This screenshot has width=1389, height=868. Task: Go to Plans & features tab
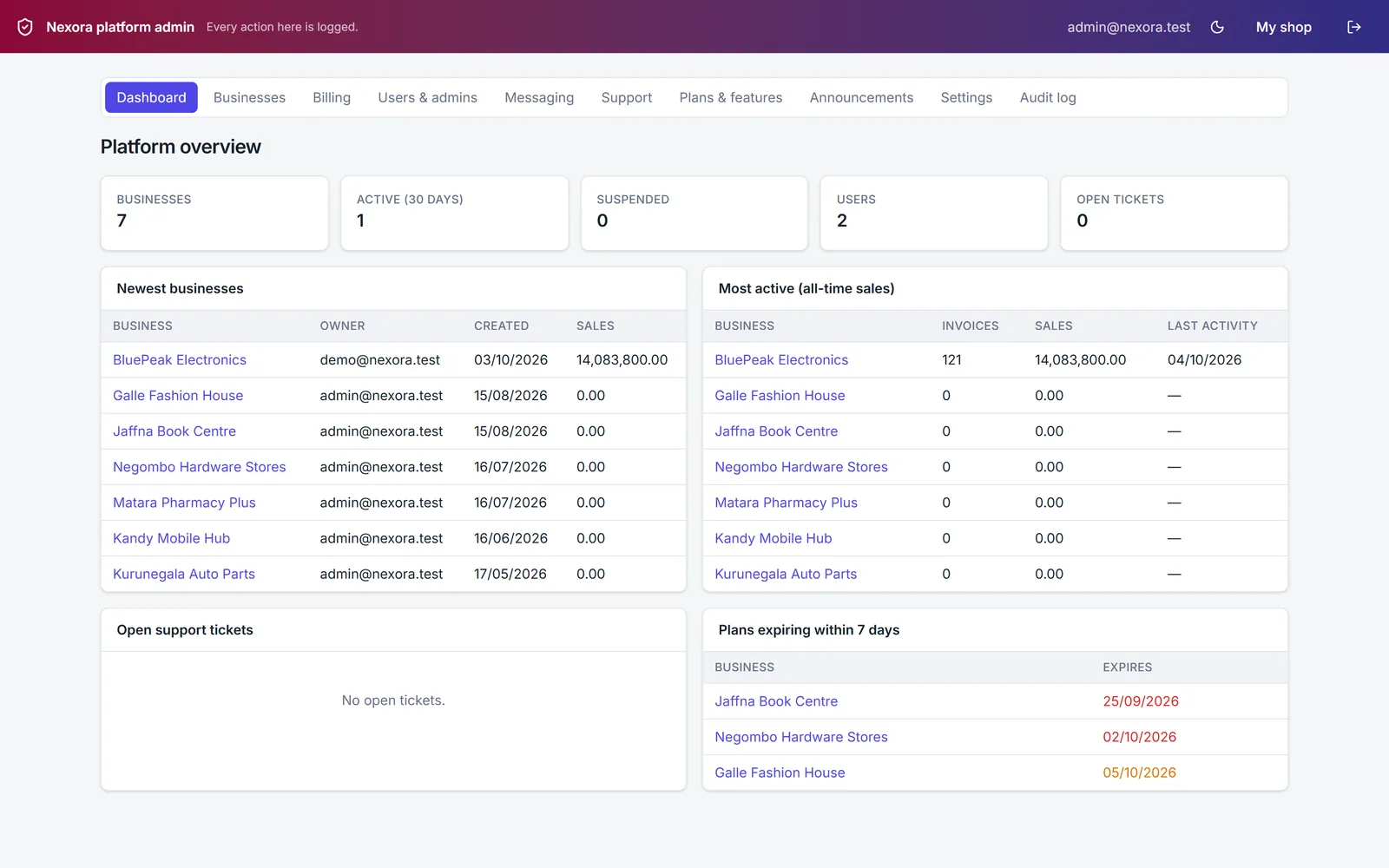730,97
